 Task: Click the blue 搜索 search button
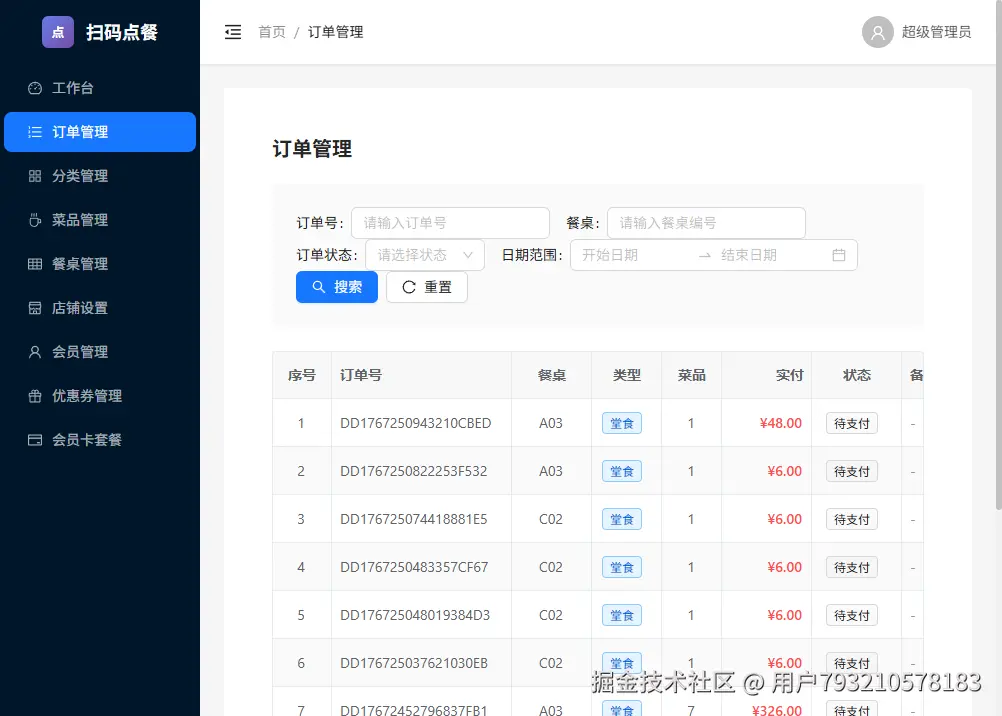336,287
